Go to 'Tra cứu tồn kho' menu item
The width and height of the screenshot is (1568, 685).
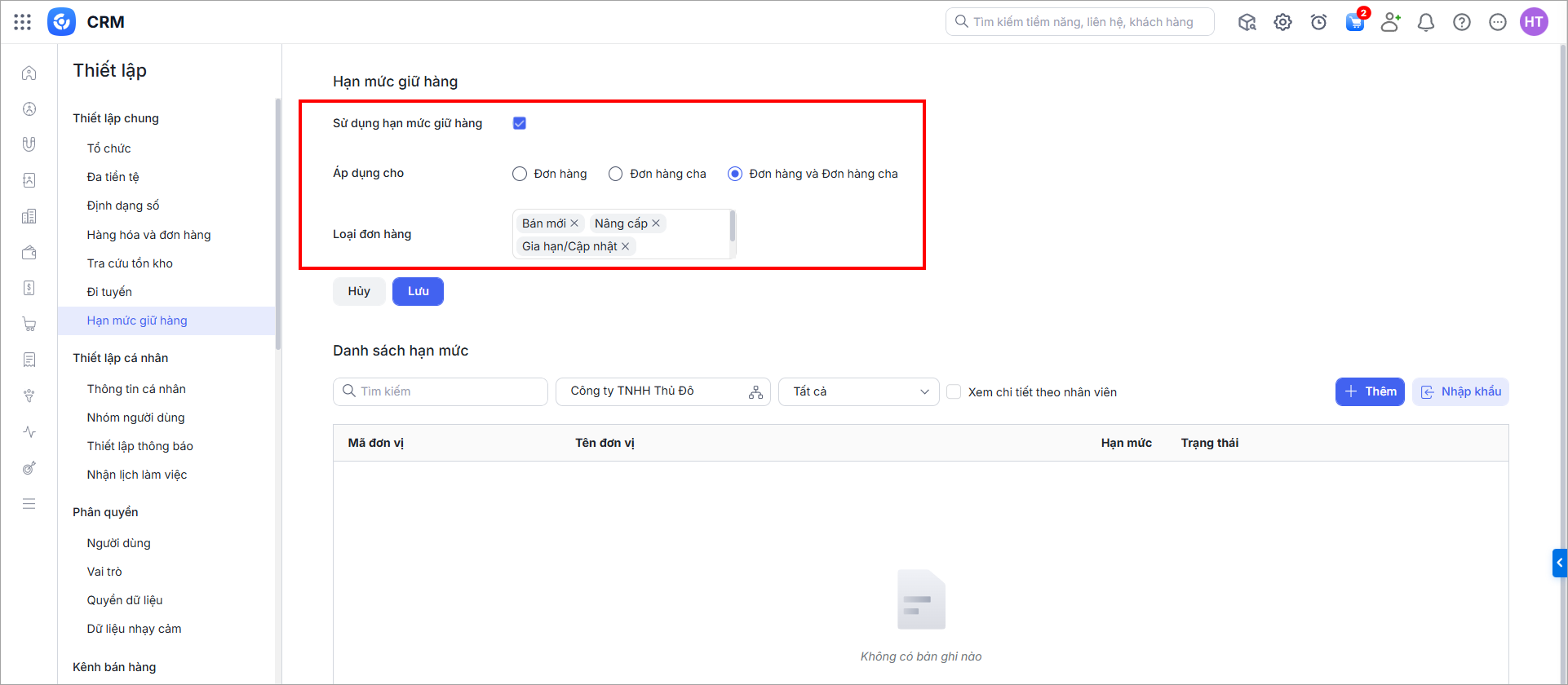click(130, 263)
